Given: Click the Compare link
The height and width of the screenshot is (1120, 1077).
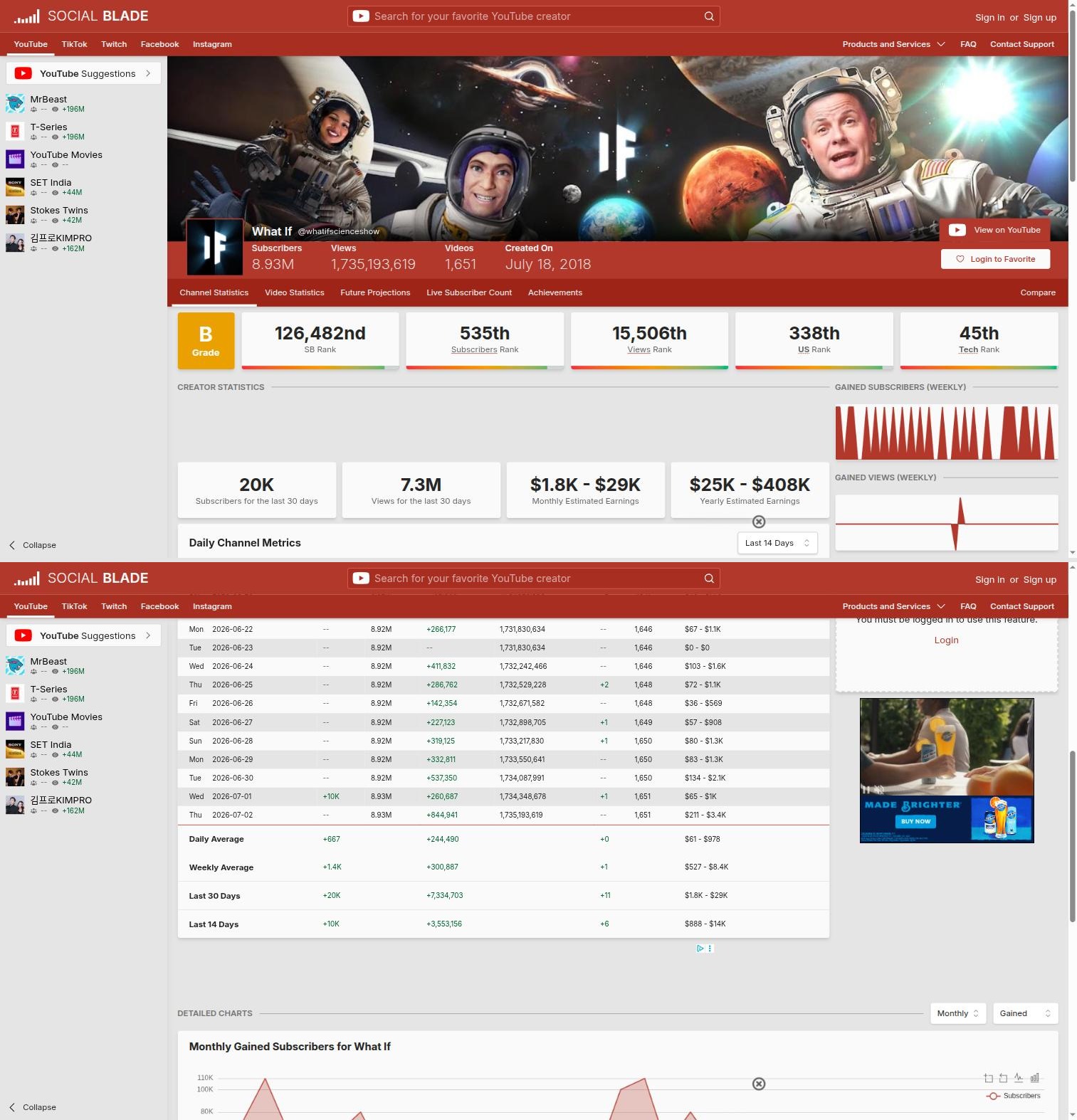Looking at the screenshot, I should 1038,292.
